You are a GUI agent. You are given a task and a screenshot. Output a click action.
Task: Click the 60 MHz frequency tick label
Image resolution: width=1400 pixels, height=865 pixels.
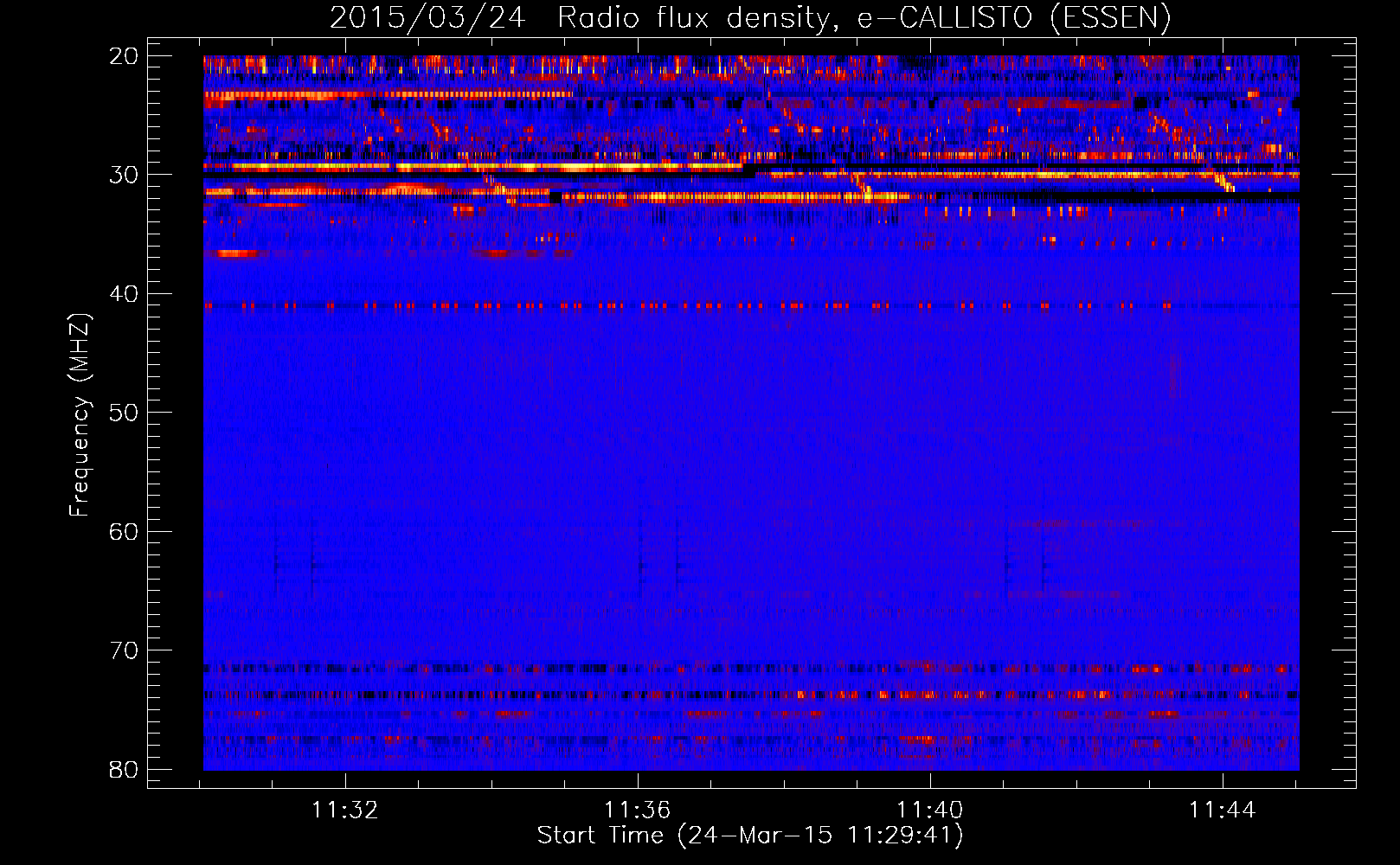click(x=124, y=531)
